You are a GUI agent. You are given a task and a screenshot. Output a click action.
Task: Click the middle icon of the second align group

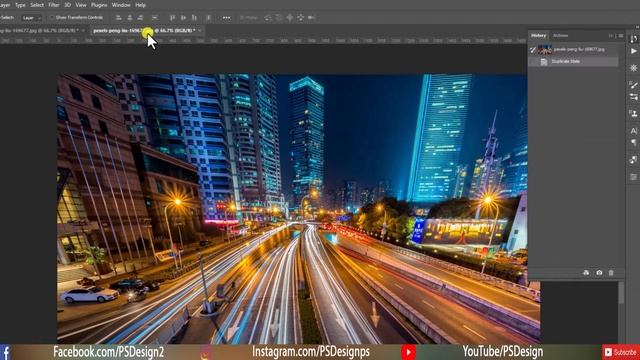183,18
